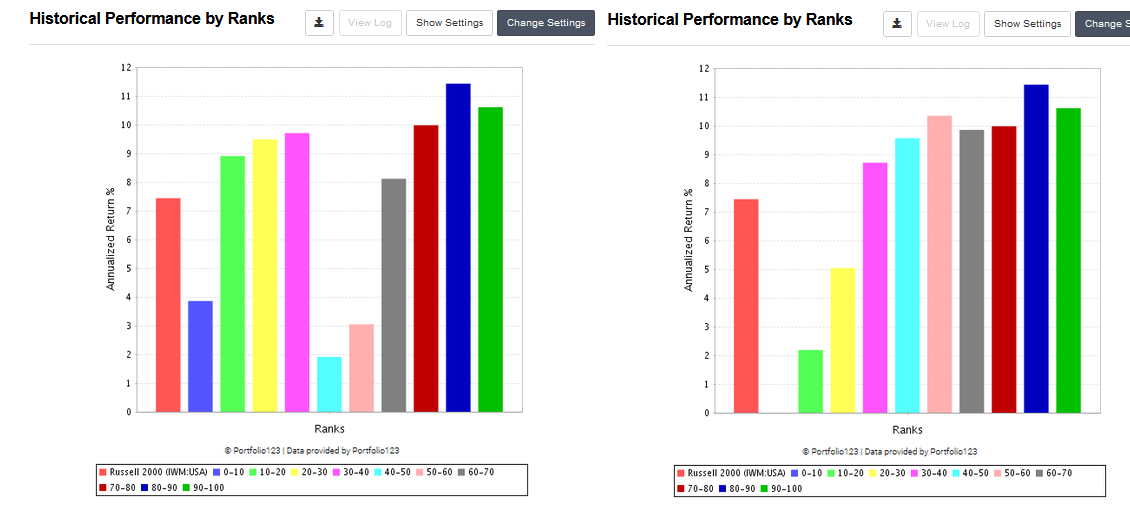Image resolution: width=1130 pixels, height=532 pixels.
Task: Click the magenta 30-40 bar in left chart
Action: pyautogui.click(x=297, y=272)
